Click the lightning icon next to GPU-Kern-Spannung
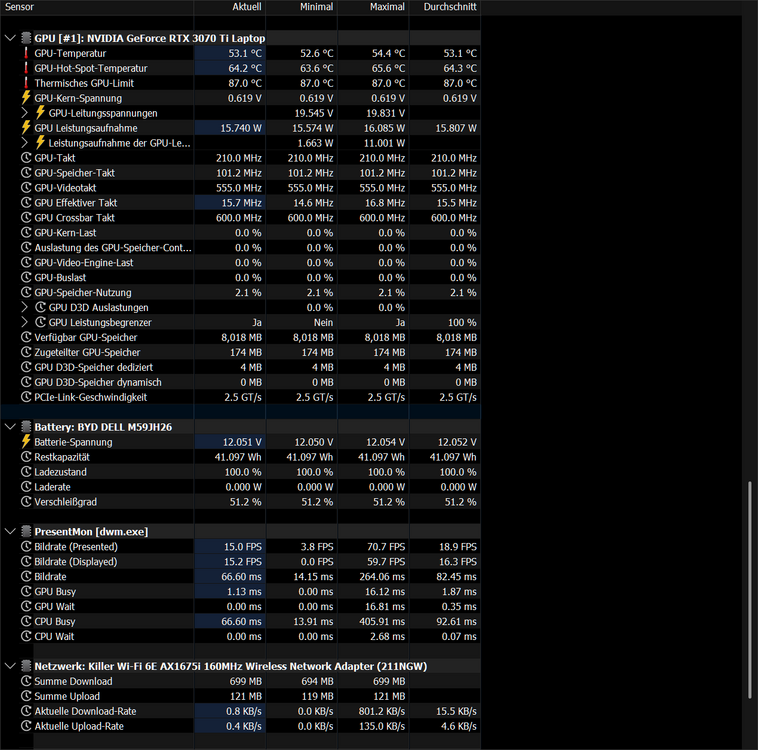The image size is (758, 750). pyautogui.click(x=27, y=98)
